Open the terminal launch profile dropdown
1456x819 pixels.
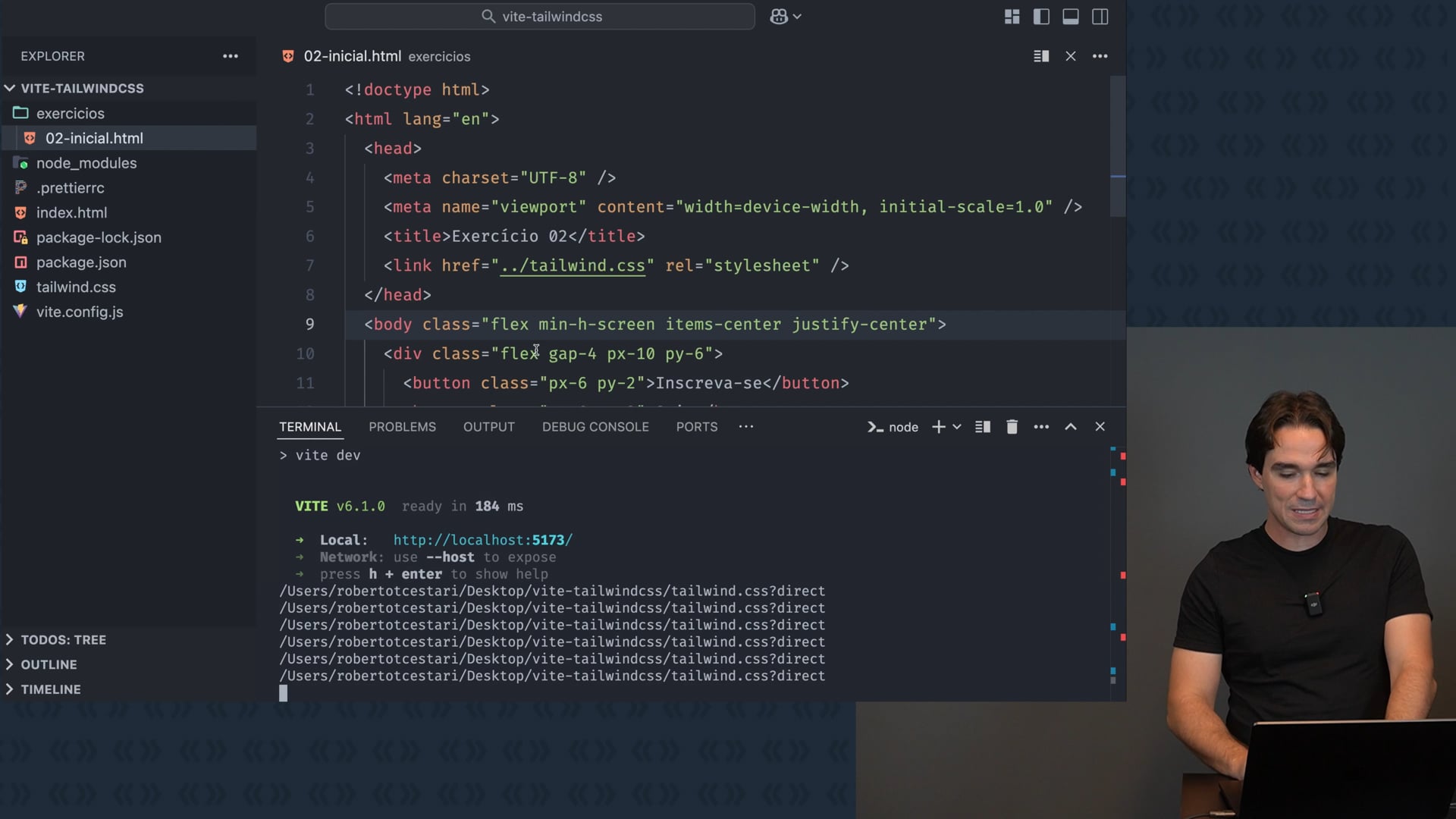957,427
